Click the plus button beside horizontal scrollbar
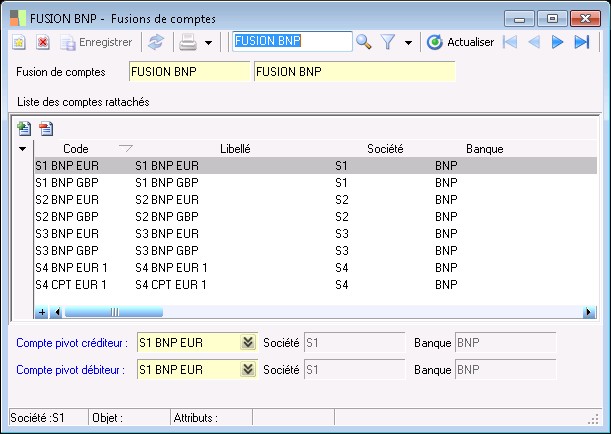Viewport: 611px width, 434px height. coord(42,312)
